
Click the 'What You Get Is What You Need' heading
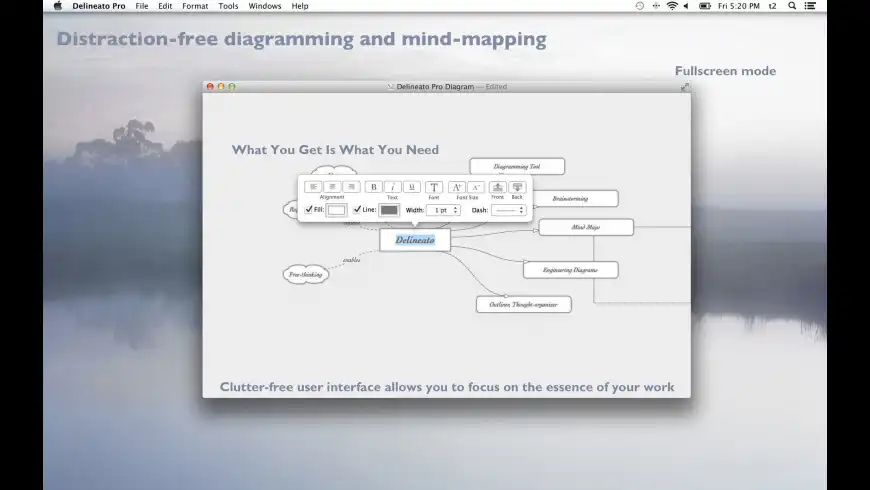click(335, 150)
